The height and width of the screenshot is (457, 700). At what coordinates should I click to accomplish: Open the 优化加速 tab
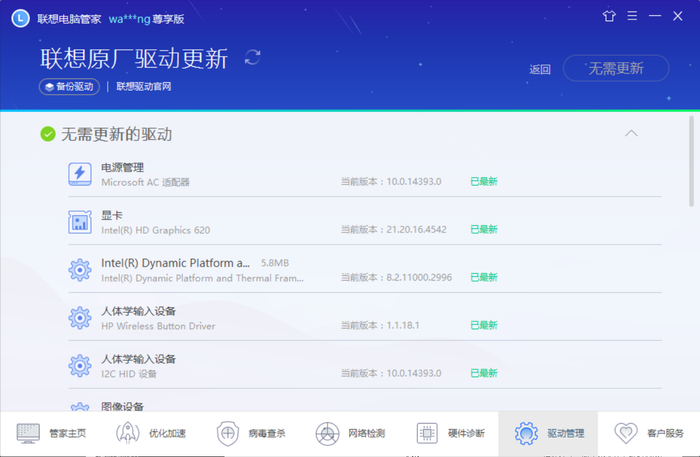(x=150, y=434)
